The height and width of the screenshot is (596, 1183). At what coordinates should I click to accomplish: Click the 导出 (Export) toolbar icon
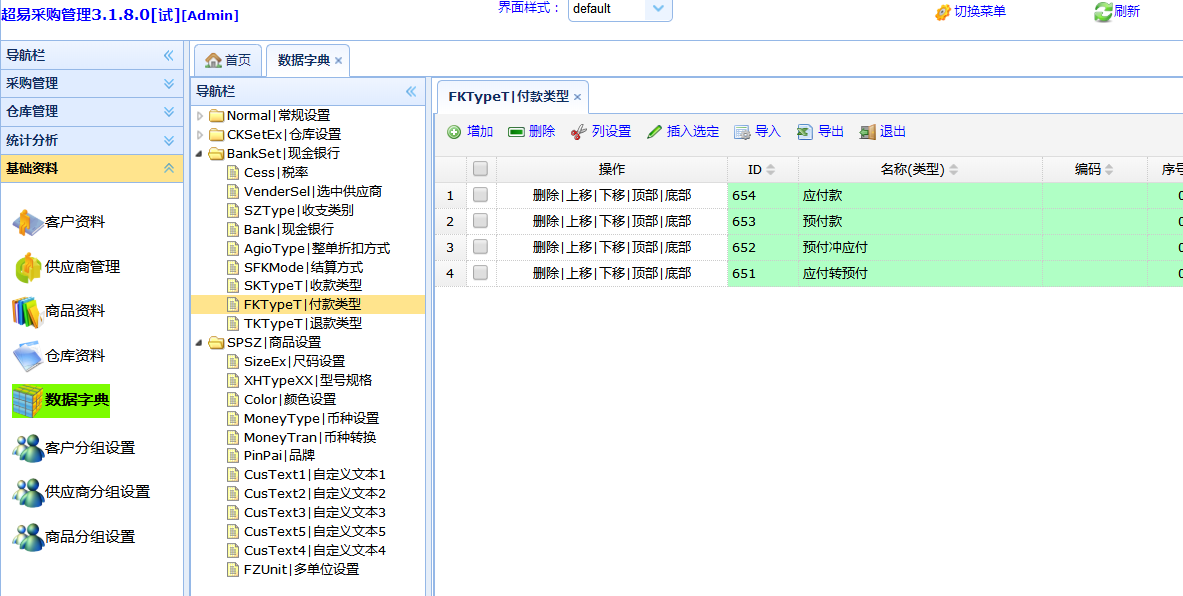(x=804, y=132)
